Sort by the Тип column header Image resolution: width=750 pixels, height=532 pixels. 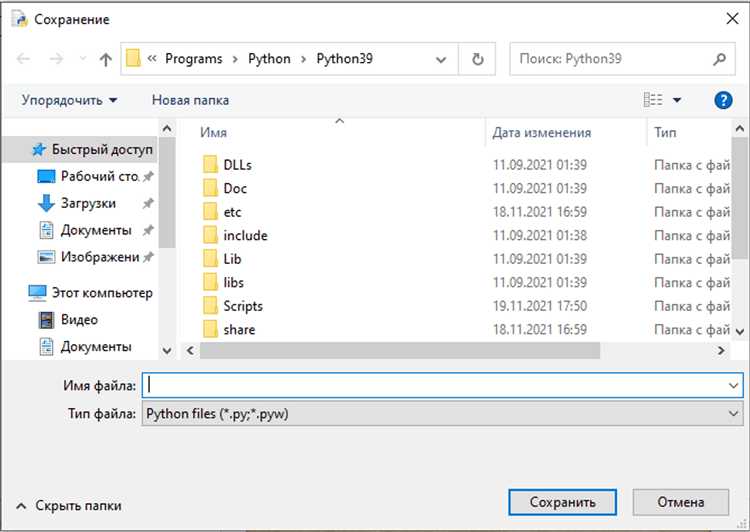click(x=665, y=133)
